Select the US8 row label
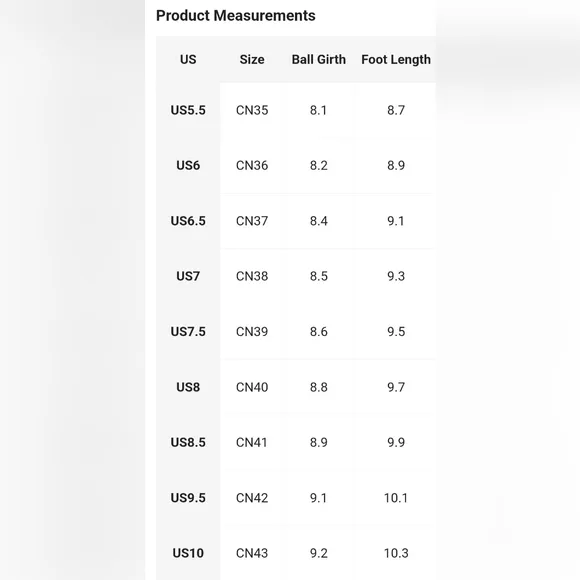580x580 pixels. 188,387
